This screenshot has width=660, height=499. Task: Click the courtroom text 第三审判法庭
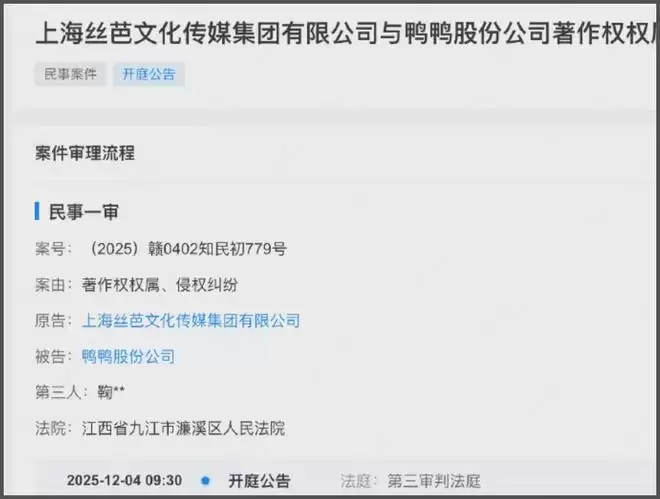coord(434,481)
